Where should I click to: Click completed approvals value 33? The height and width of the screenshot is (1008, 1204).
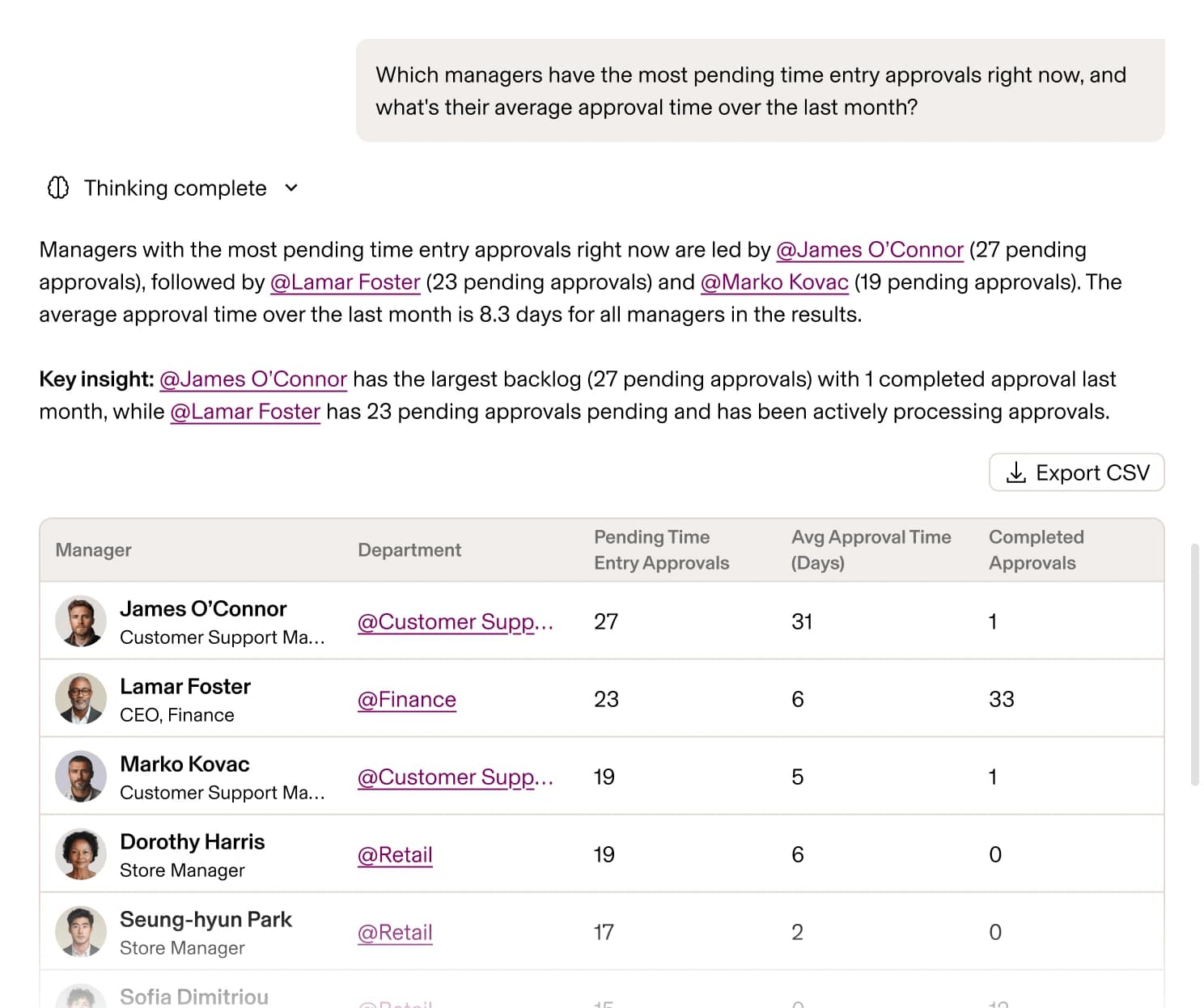1002,699
